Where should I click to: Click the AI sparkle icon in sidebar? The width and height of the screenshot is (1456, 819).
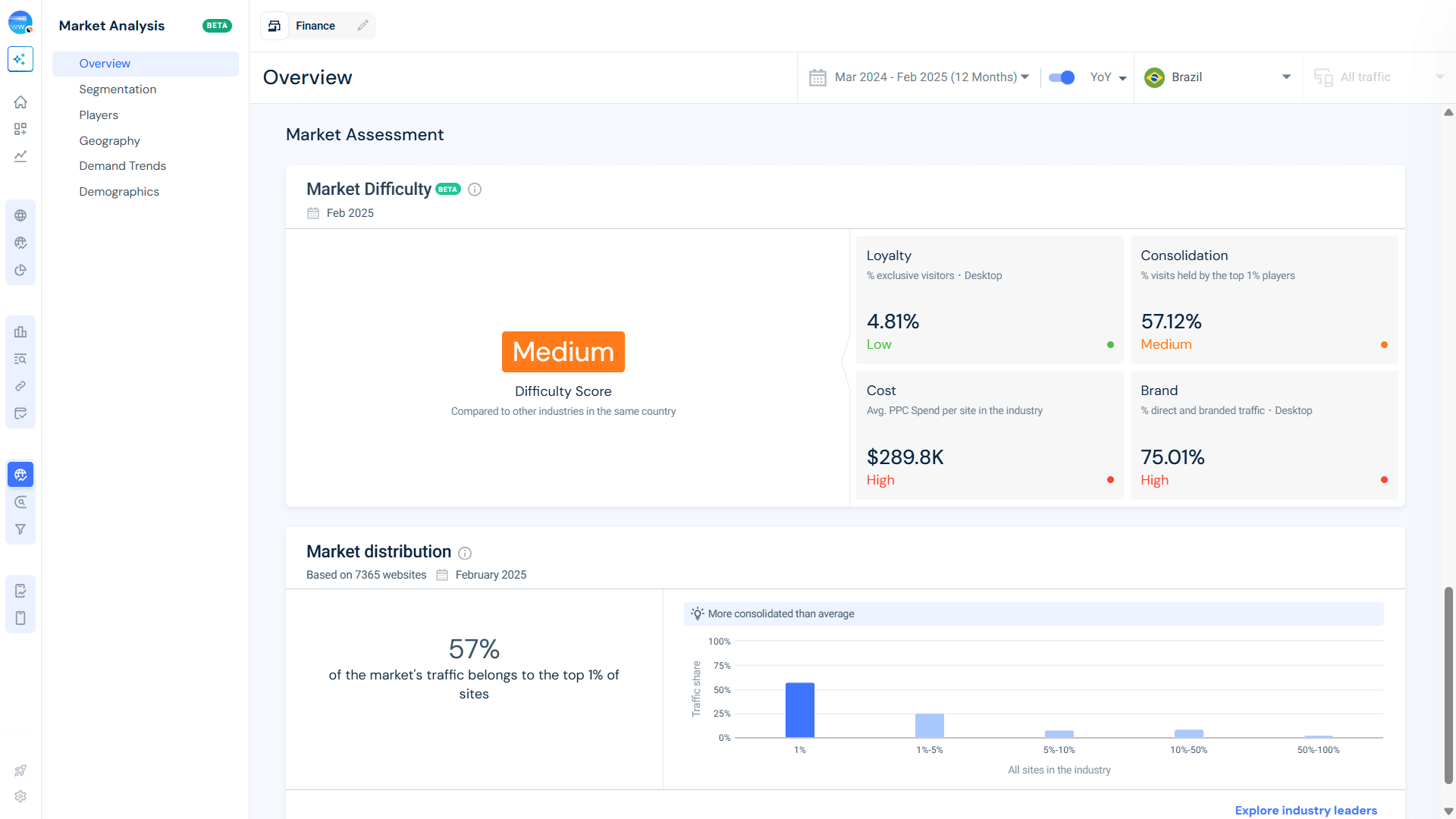pos(20,59)
